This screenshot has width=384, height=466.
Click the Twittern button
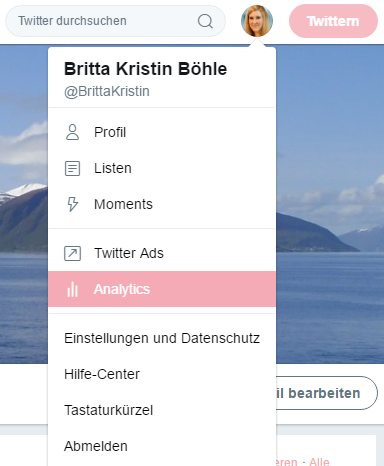tap(333, 21)
